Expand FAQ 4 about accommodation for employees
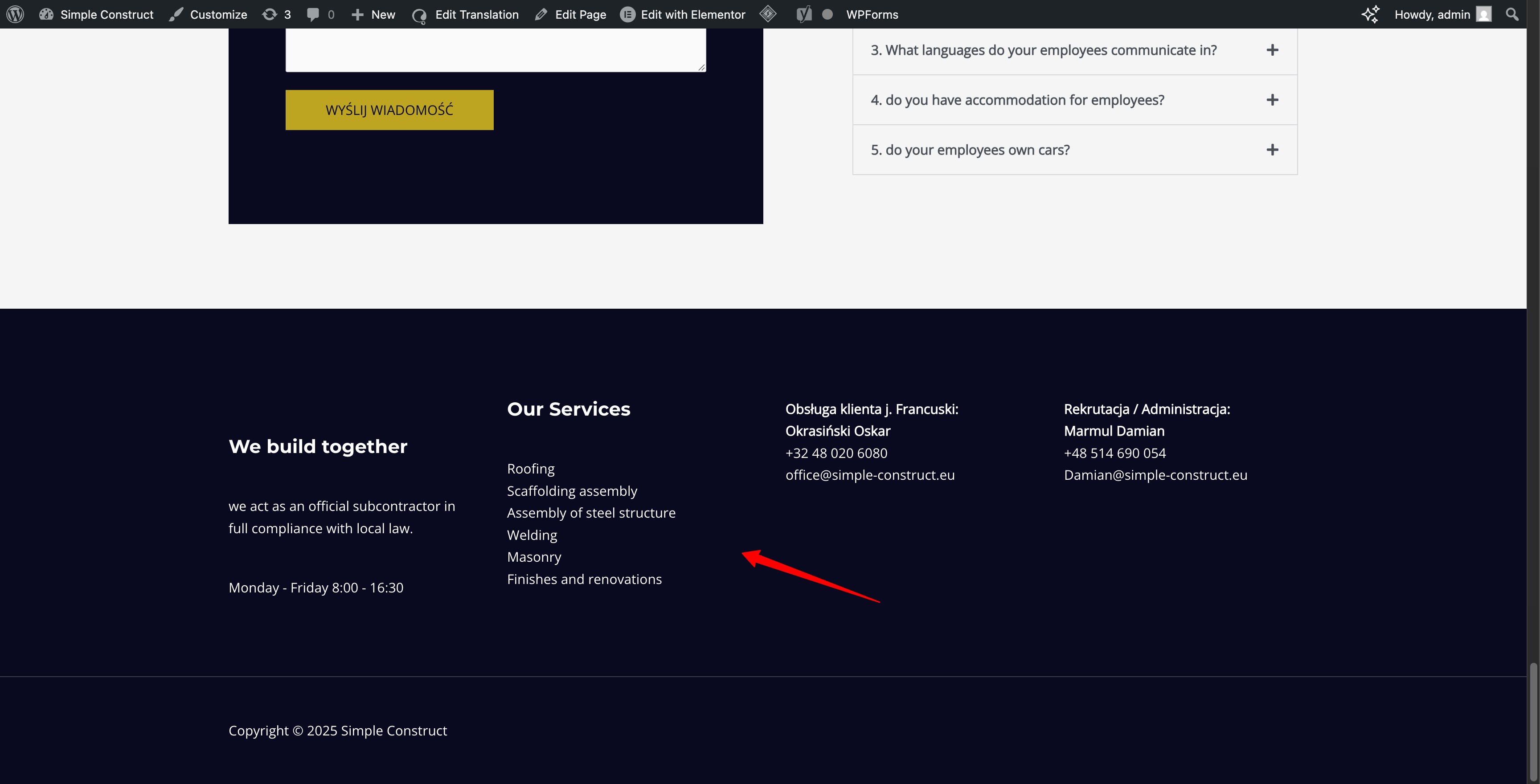 pyautogui.click(x=1075, y=100)
